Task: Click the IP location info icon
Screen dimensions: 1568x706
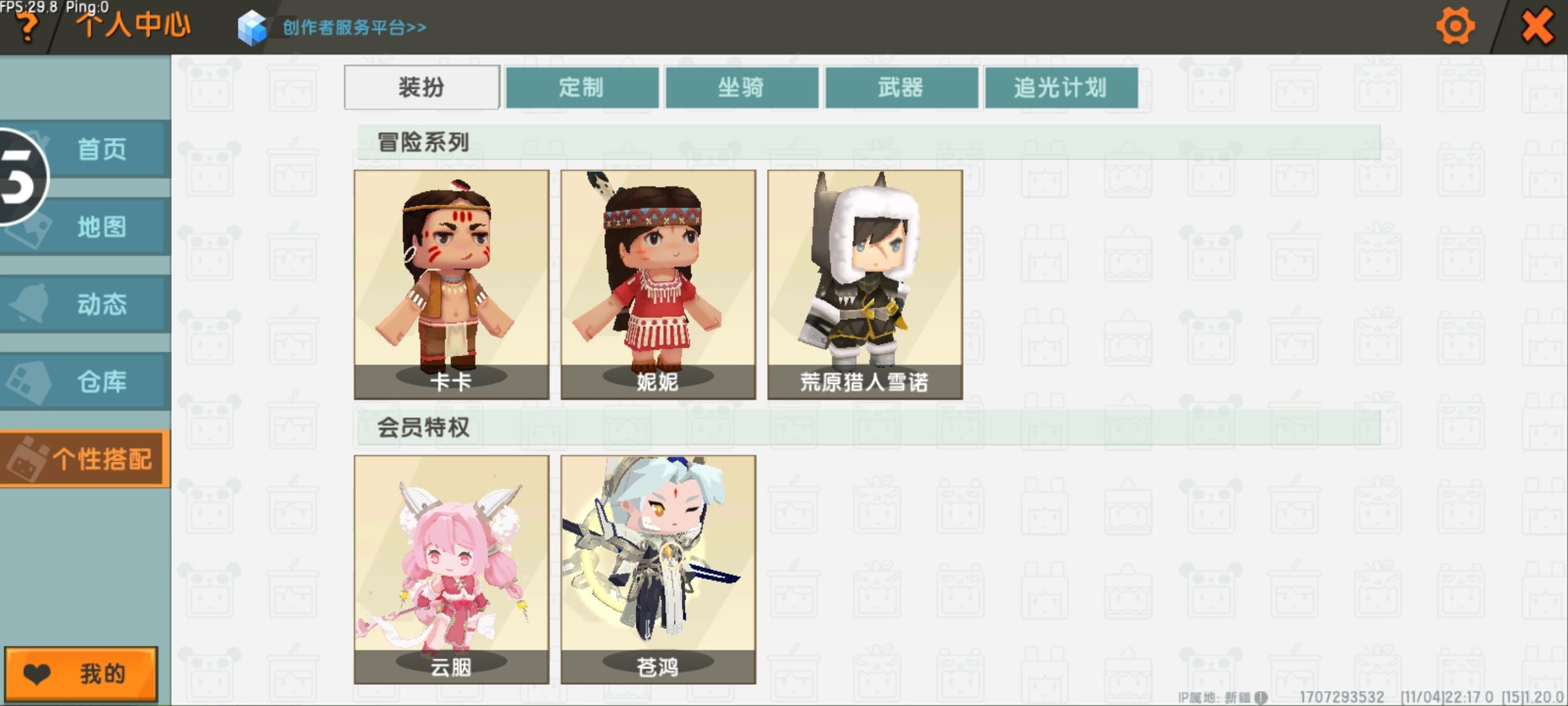Action: click(x=1261, y=698)
